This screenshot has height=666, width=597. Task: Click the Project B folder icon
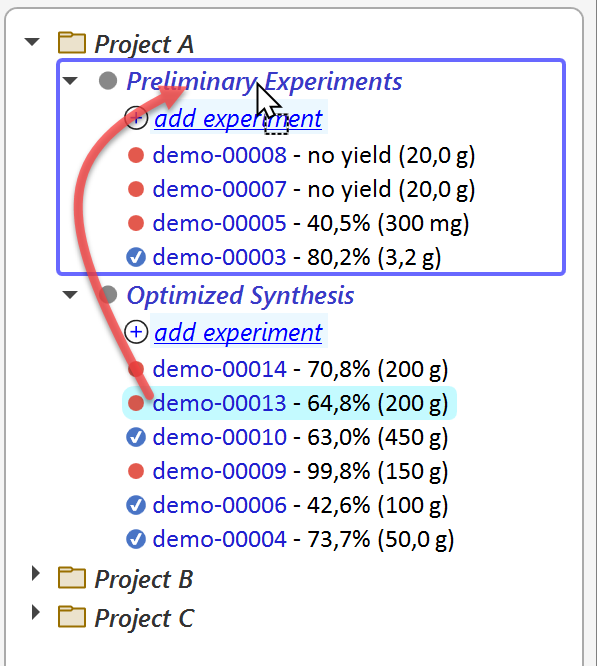pos(72,578)
